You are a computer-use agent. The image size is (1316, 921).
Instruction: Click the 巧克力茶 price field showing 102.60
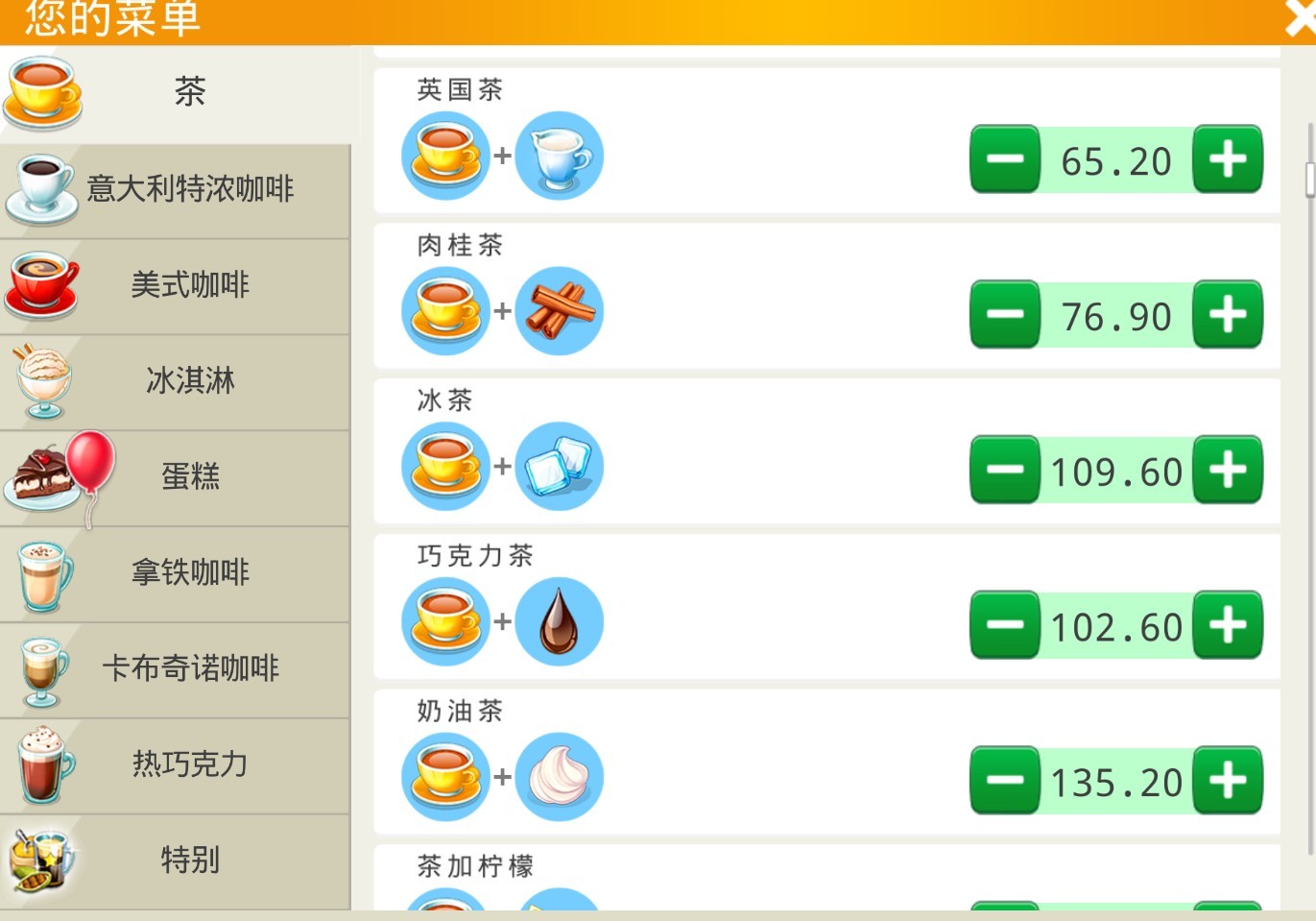point(1116,626)
